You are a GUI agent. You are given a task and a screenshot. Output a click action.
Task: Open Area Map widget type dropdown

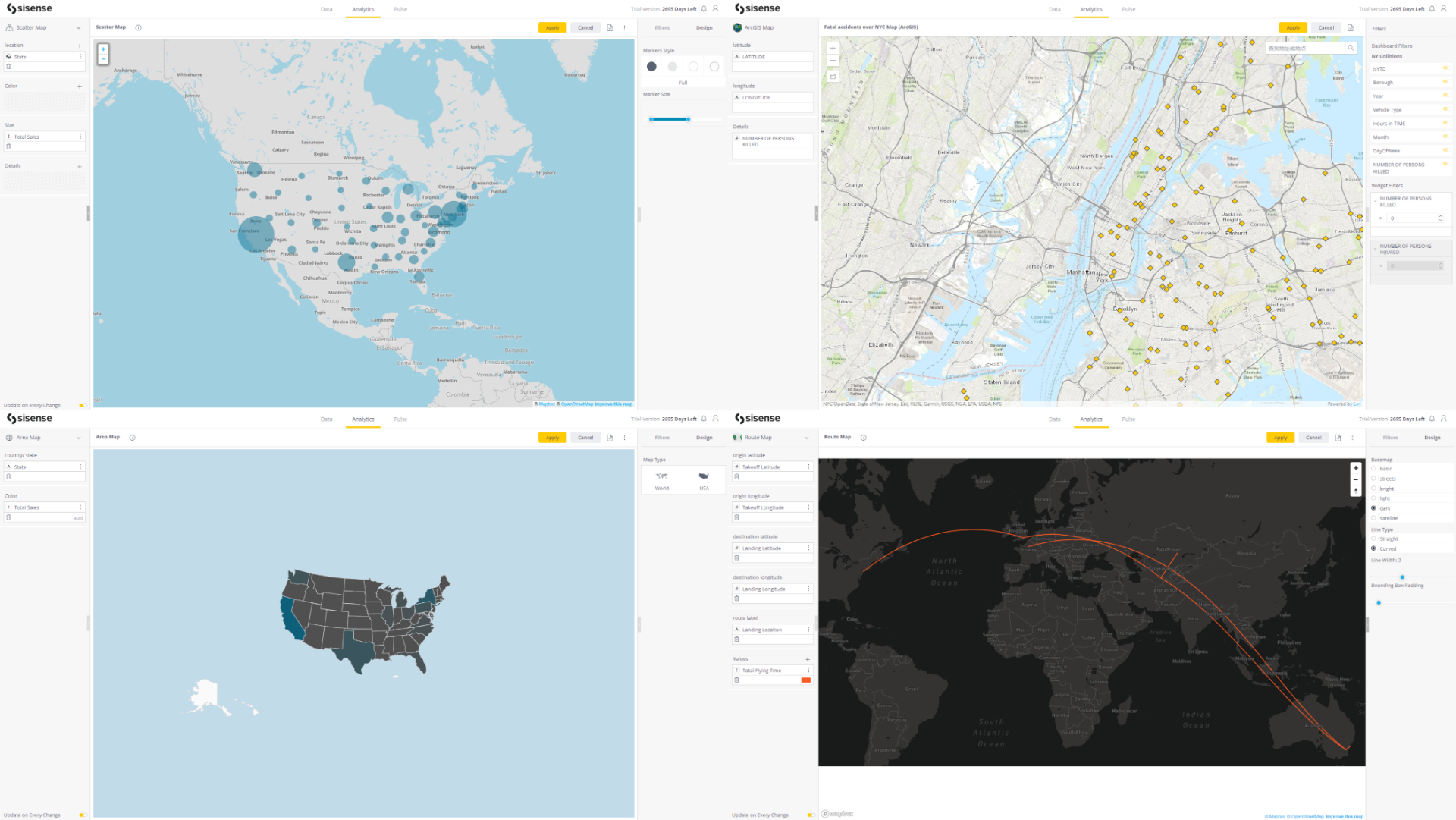click(78, 438)
